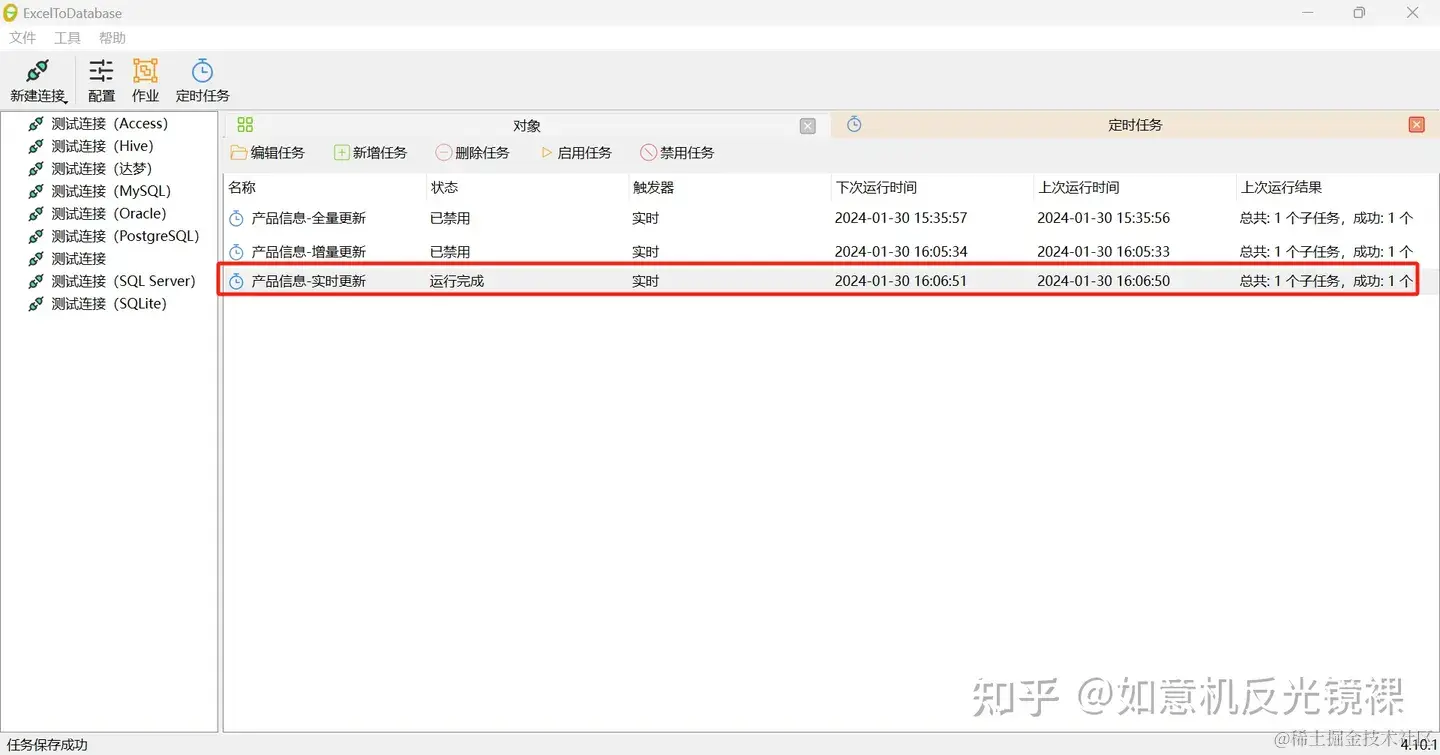Open the 帮助 menu
The width and height of the screenshot is (1440, 755).
pyautogui.click(x=112, y=38)
